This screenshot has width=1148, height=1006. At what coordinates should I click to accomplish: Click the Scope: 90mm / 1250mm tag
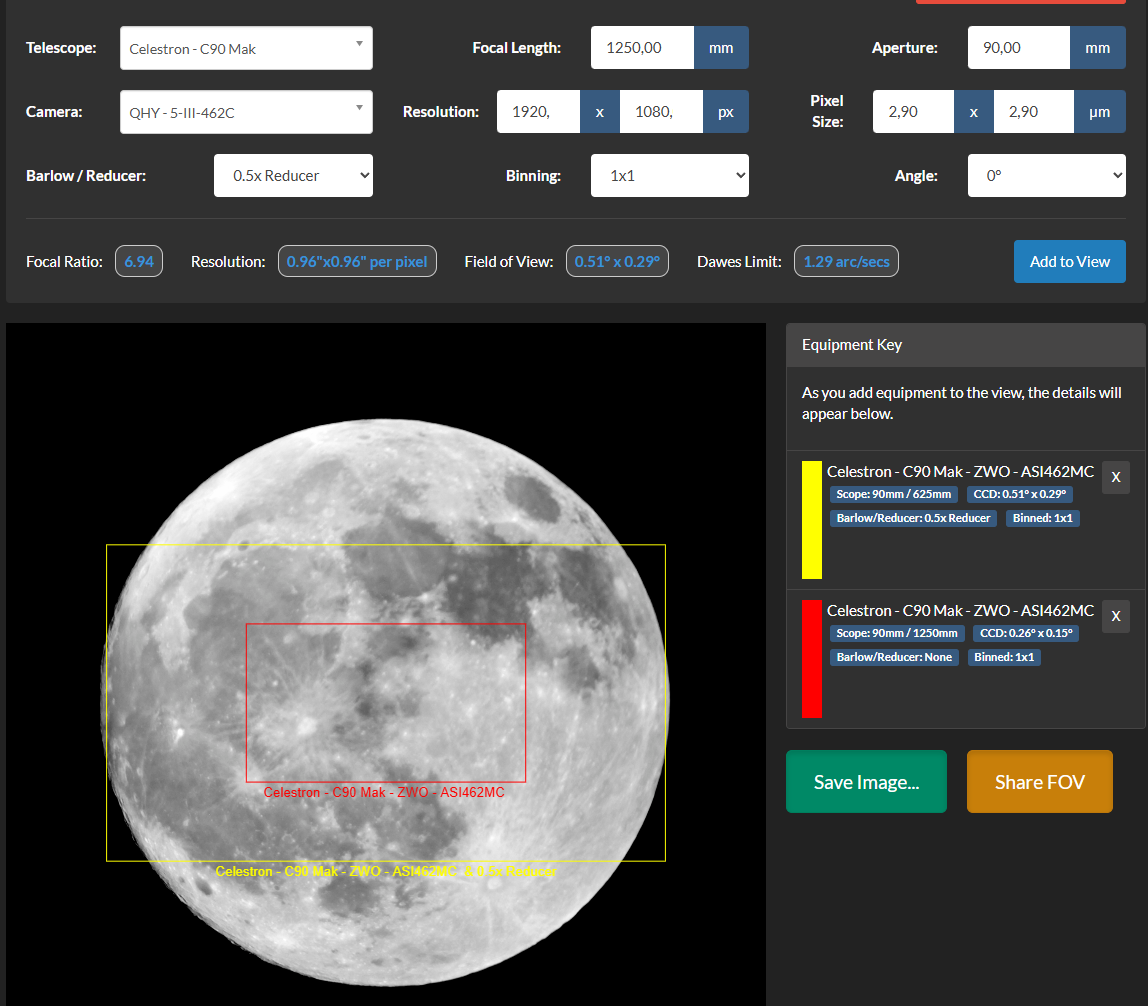(897, 633)
